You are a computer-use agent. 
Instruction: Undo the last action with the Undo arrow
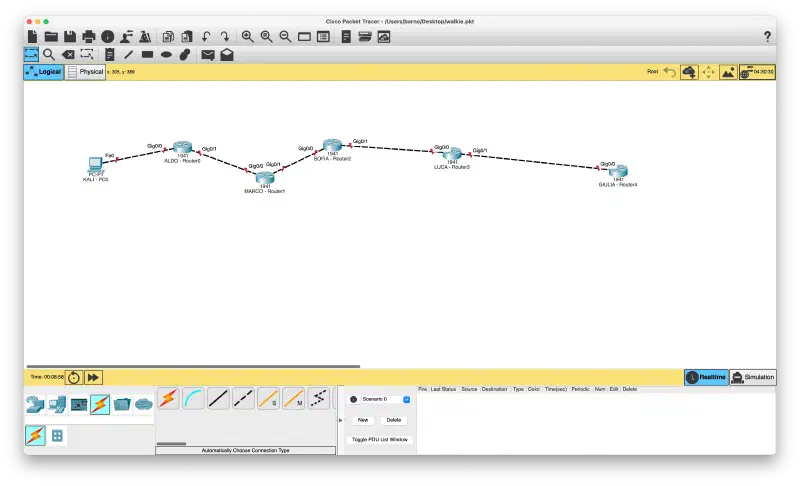pos(206,36)
